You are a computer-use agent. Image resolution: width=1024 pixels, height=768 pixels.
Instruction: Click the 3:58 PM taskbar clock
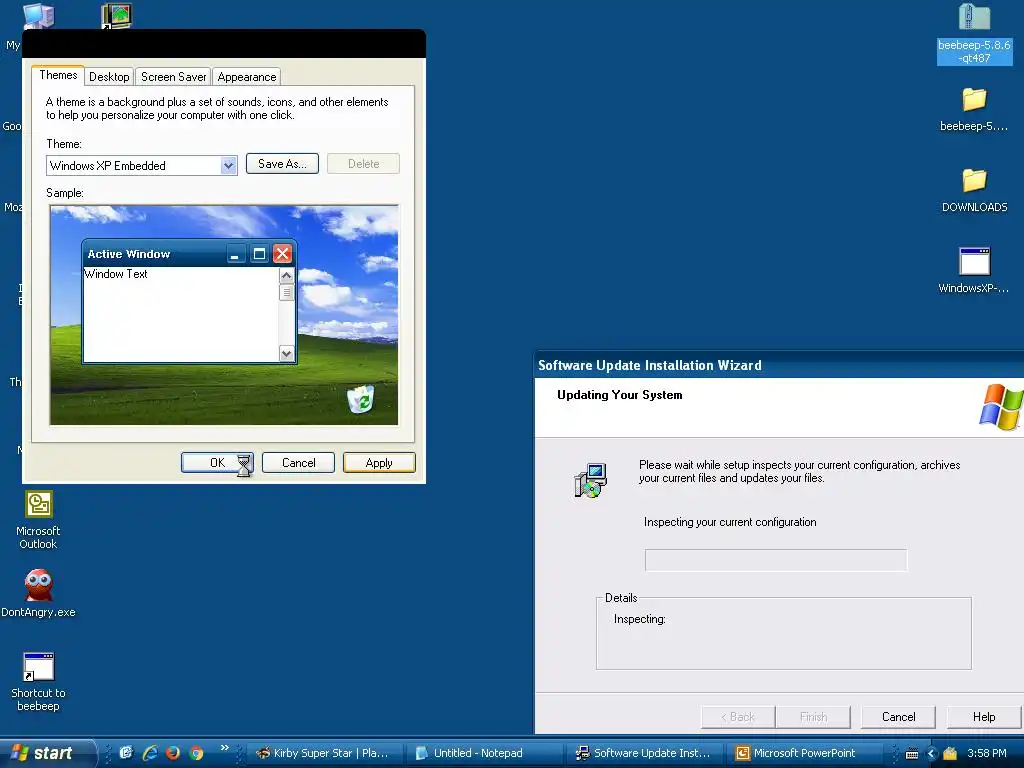(987, 753)
